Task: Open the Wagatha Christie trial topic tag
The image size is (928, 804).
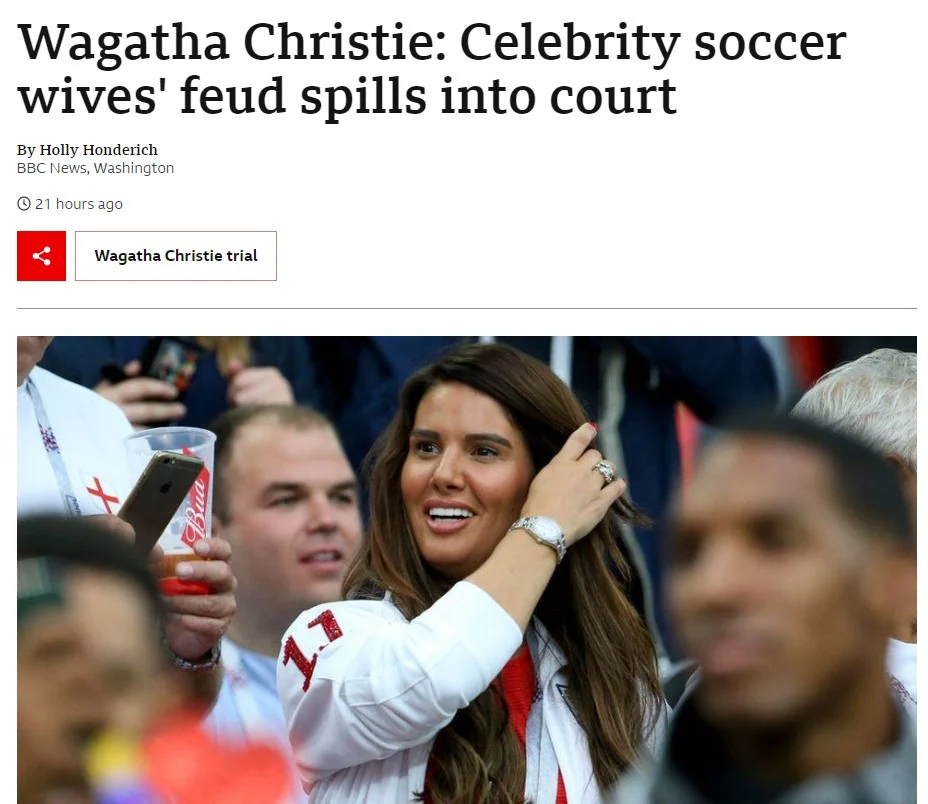Action: [176, 256]
